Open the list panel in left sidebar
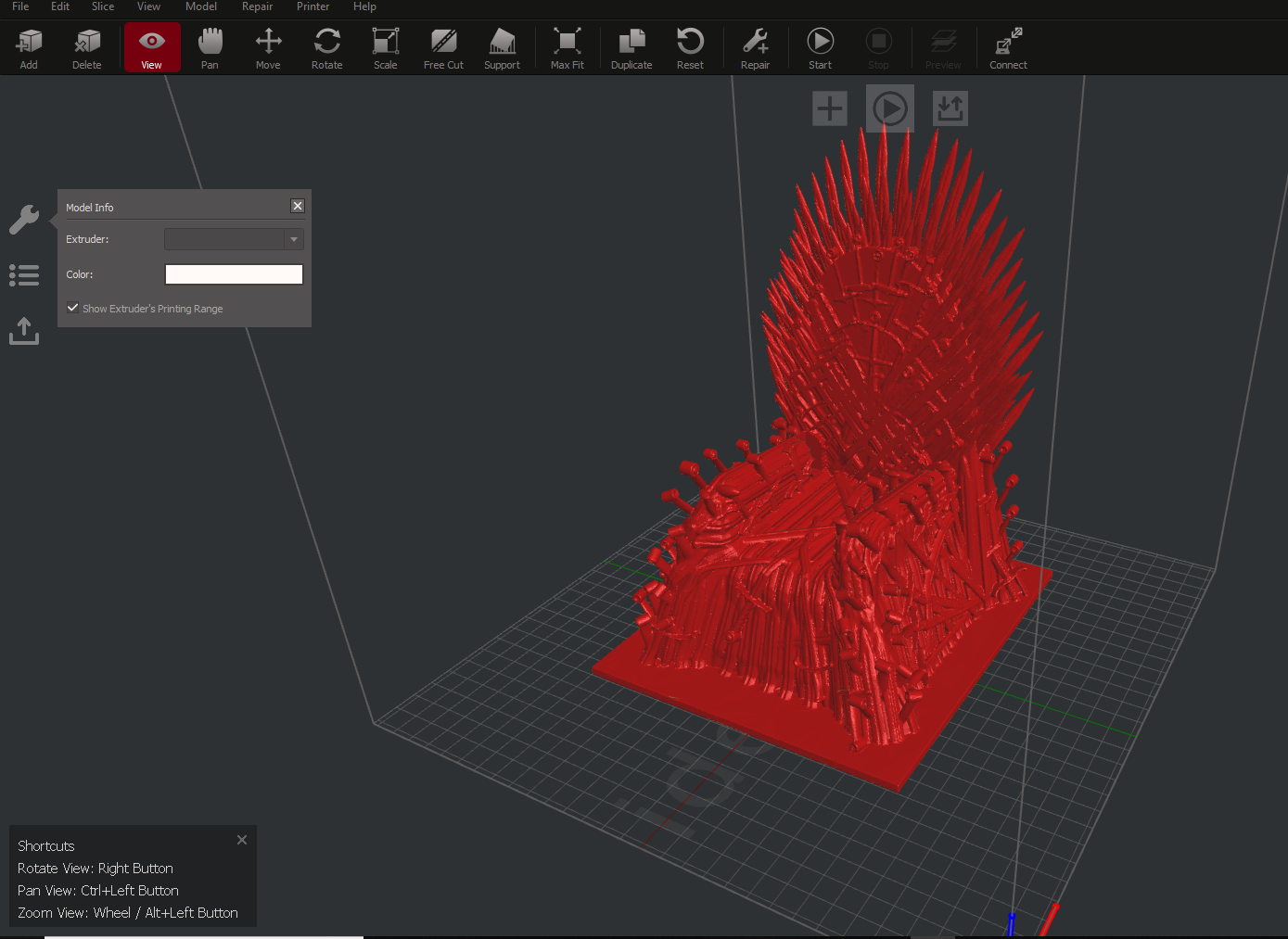 tap(24, 275)
